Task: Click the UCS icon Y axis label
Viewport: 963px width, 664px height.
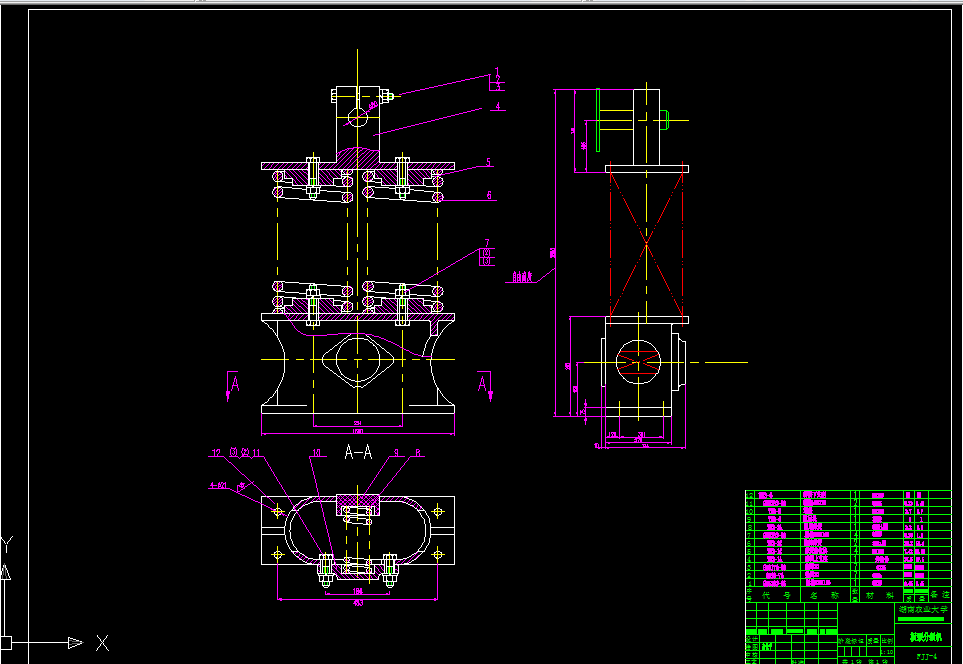Action: 7,545
